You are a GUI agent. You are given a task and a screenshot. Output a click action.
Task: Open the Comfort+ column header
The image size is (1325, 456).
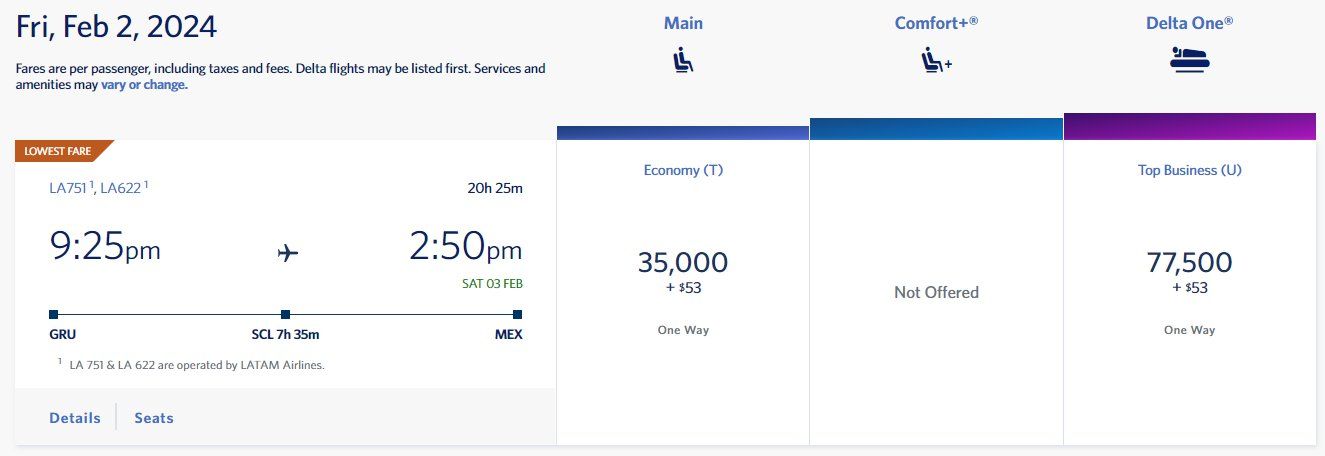pos(936,23)
